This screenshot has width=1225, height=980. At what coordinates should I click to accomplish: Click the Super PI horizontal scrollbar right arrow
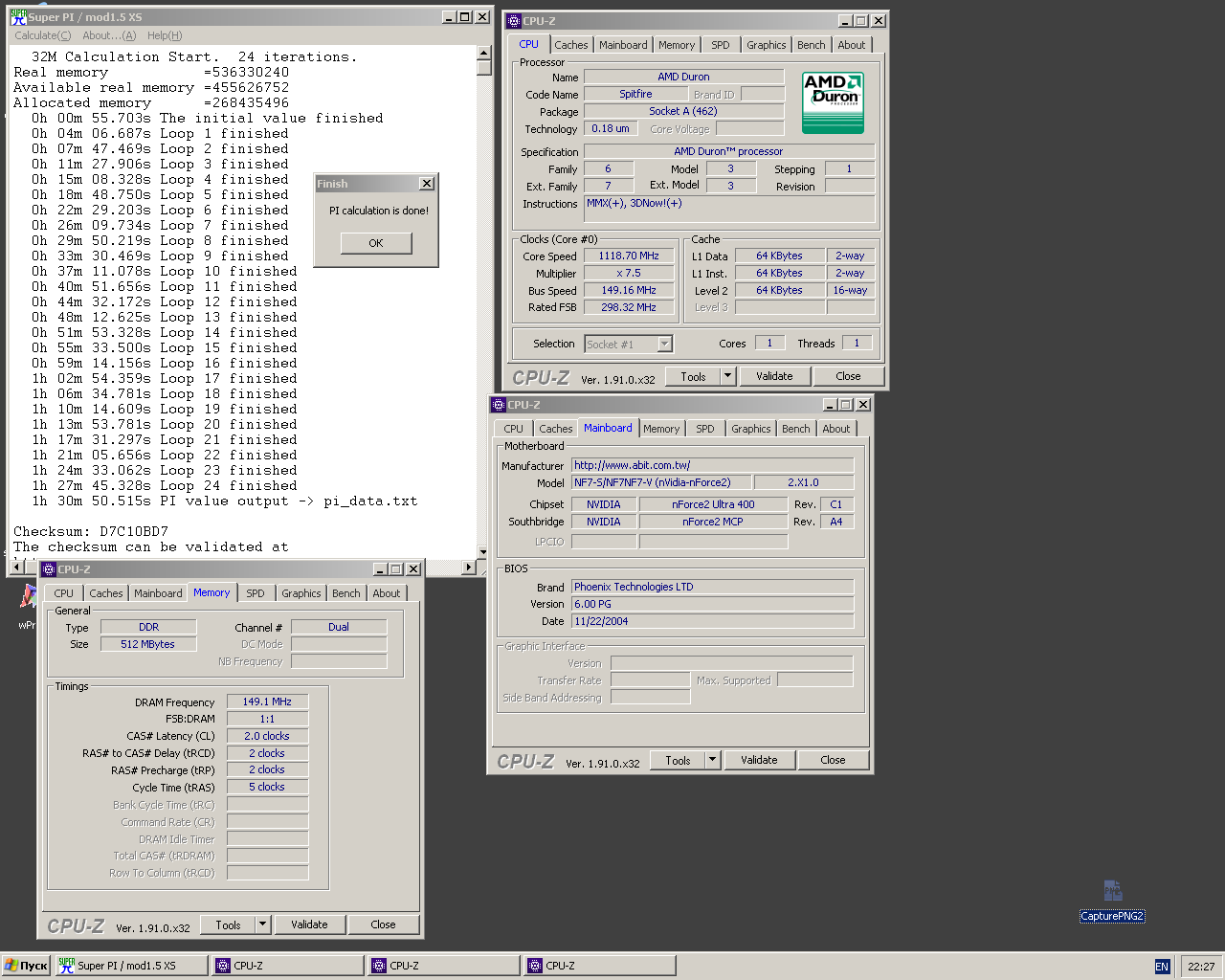[x=469, y=568]
